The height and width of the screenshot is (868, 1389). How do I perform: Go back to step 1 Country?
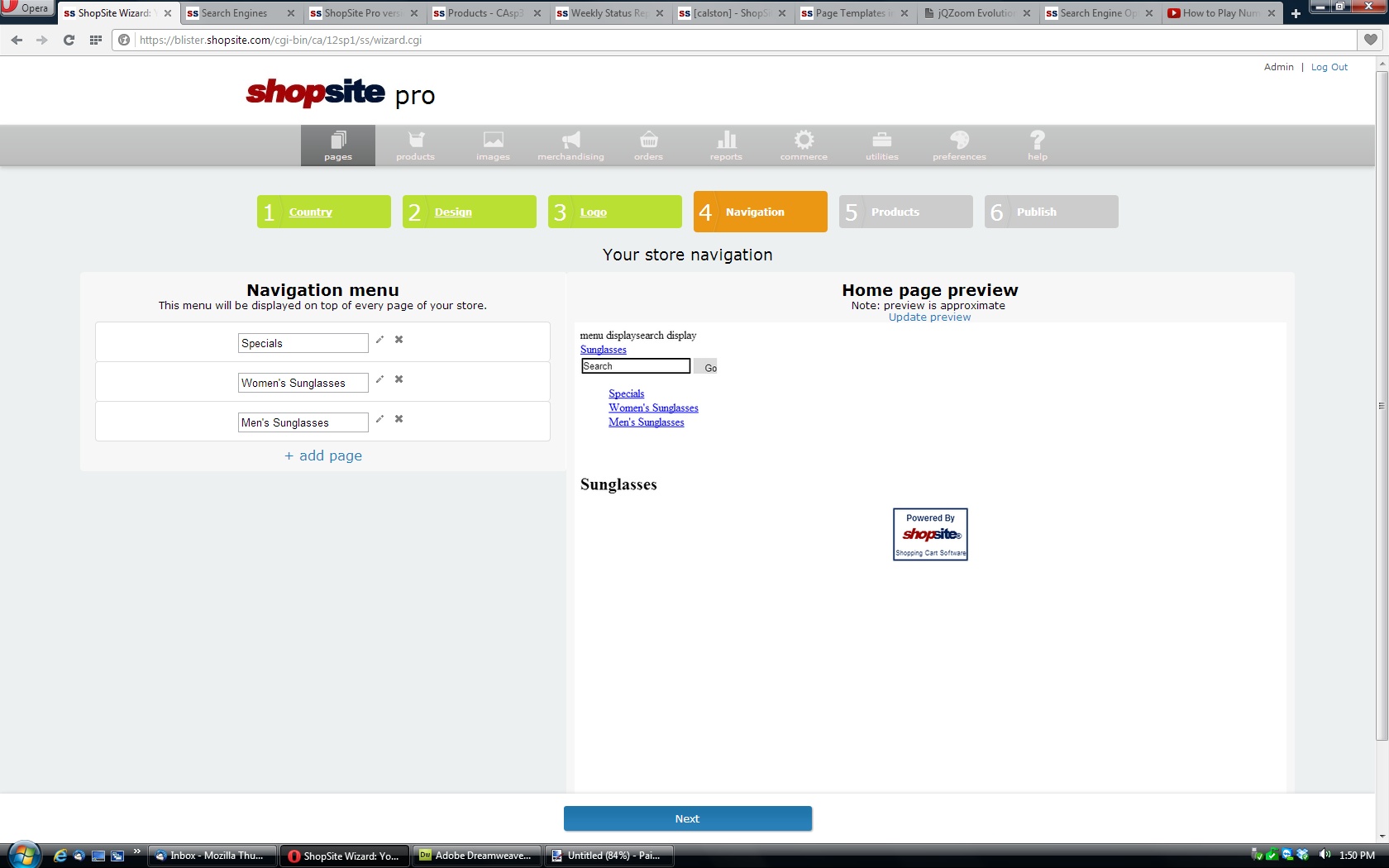click(311, 212)
